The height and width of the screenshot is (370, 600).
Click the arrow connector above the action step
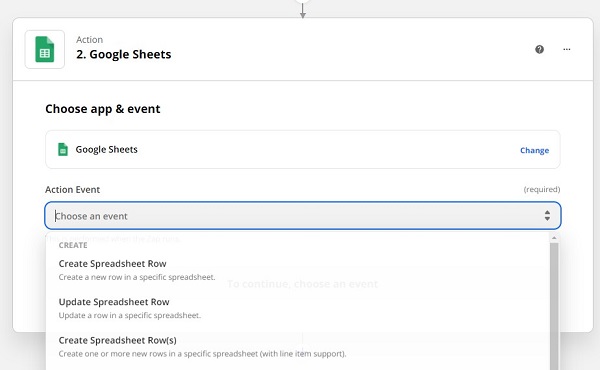pyautogui.click(x=303, y=10)
